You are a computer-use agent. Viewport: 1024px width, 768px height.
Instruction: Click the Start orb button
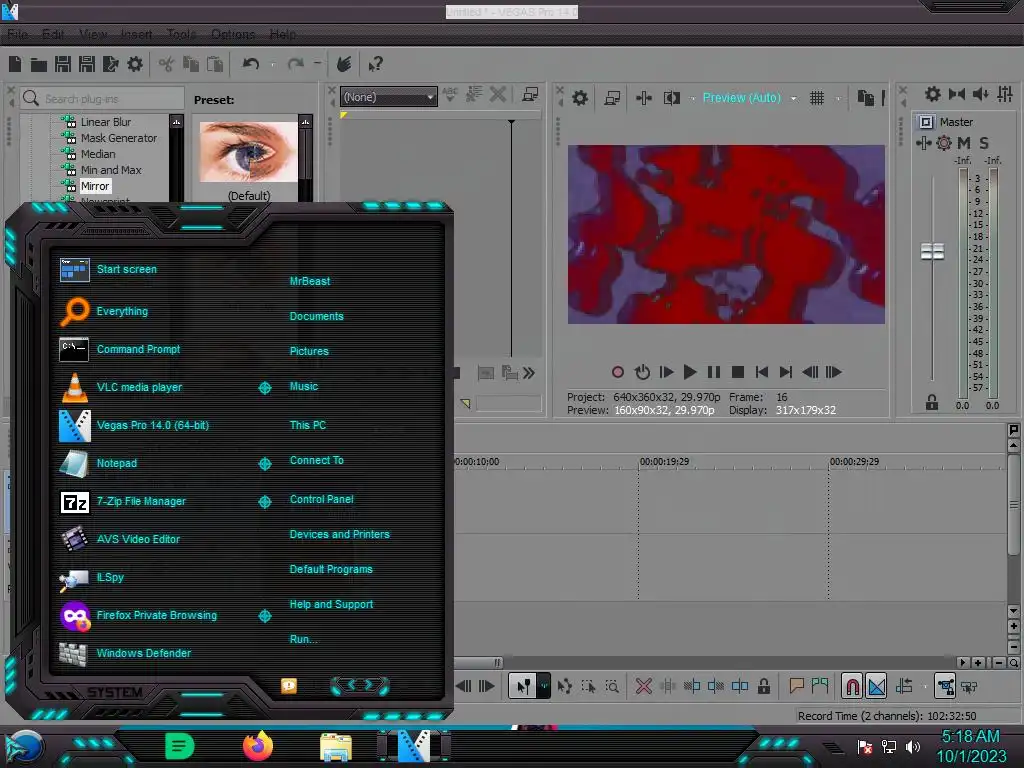pos(25,748)
